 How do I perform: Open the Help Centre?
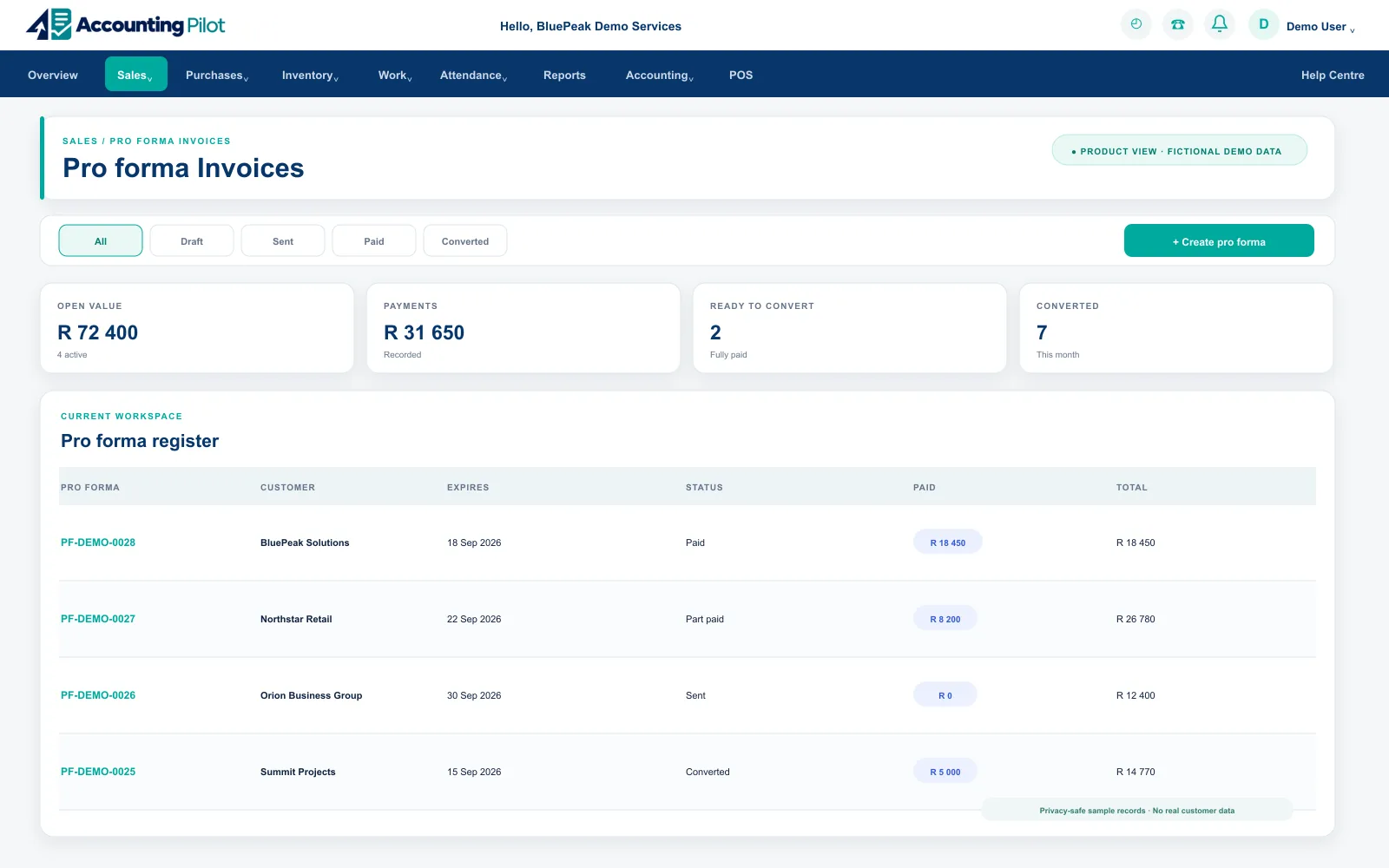[1333, 76]
